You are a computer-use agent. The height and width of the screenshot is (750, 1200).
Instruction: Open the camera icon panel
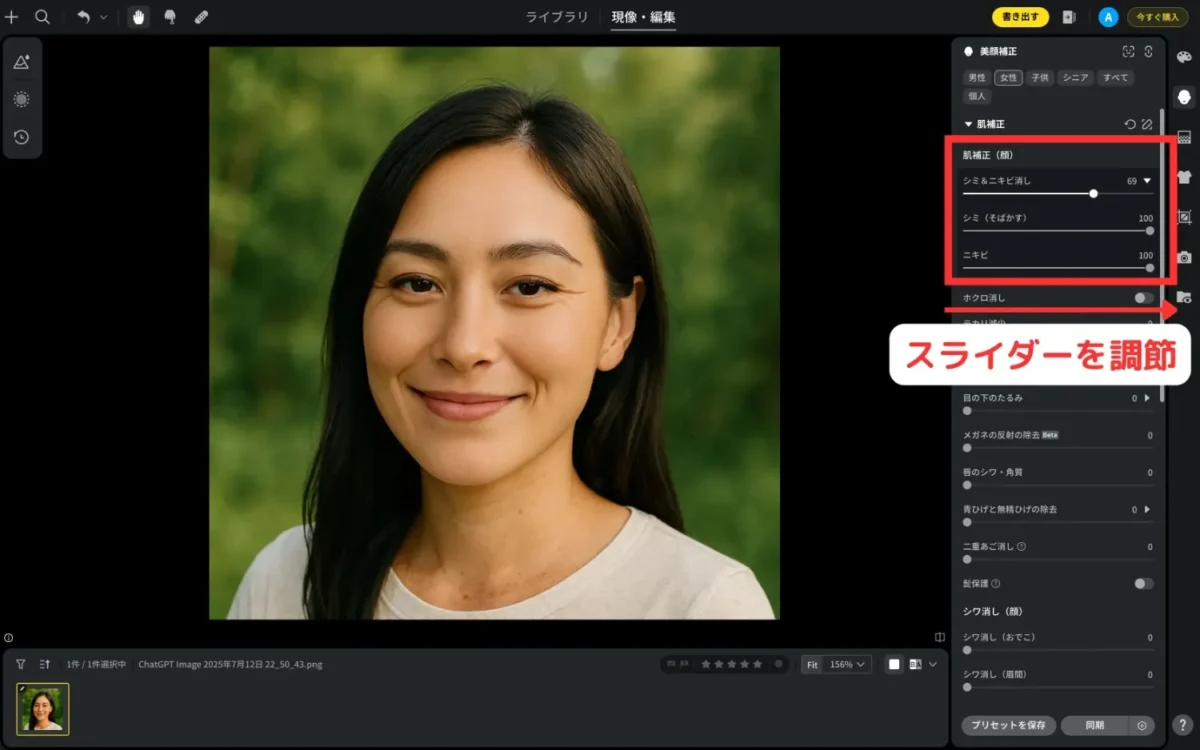[1184, 257]
